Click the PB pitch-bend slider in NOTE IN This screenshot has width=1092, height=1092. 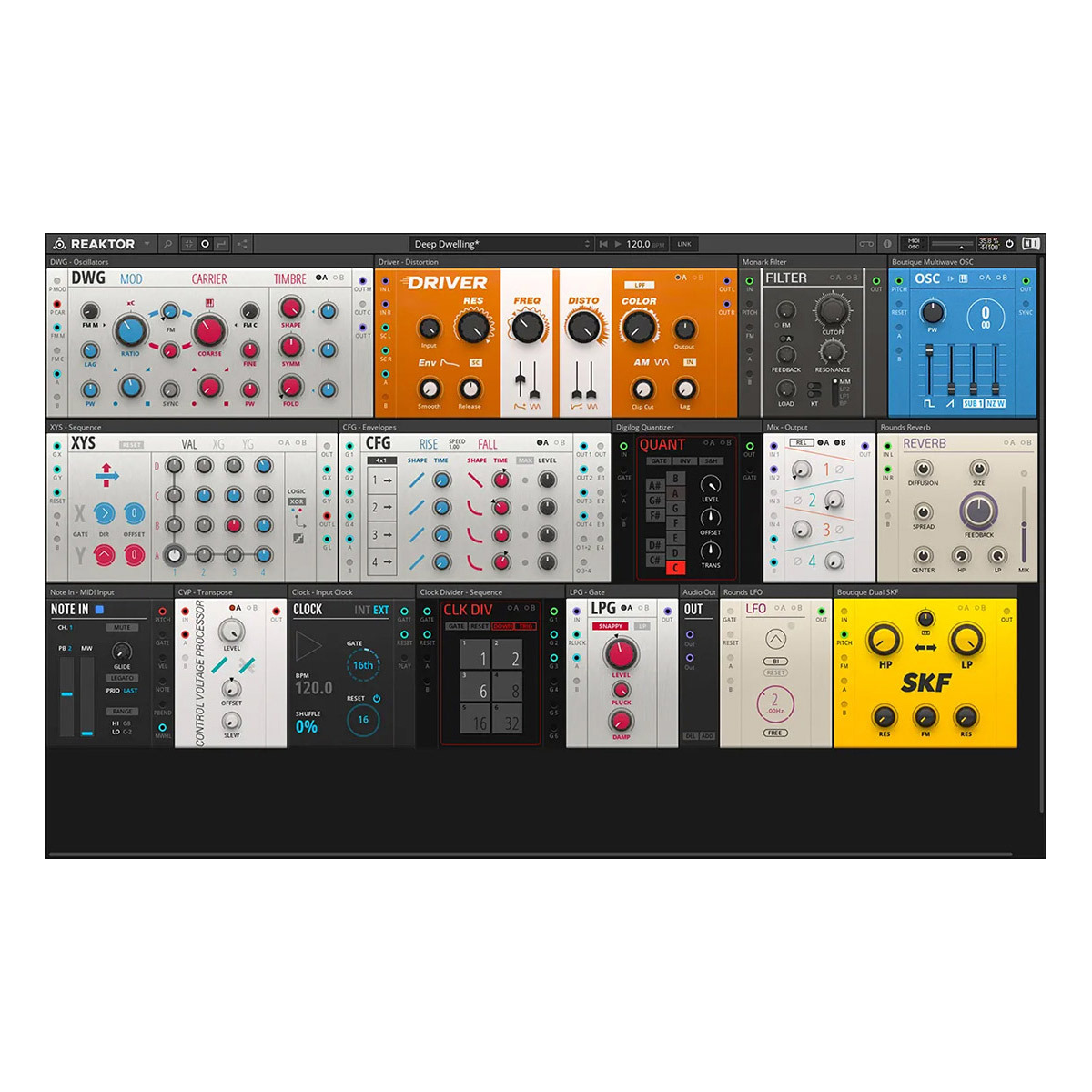[x=67, y=694]
